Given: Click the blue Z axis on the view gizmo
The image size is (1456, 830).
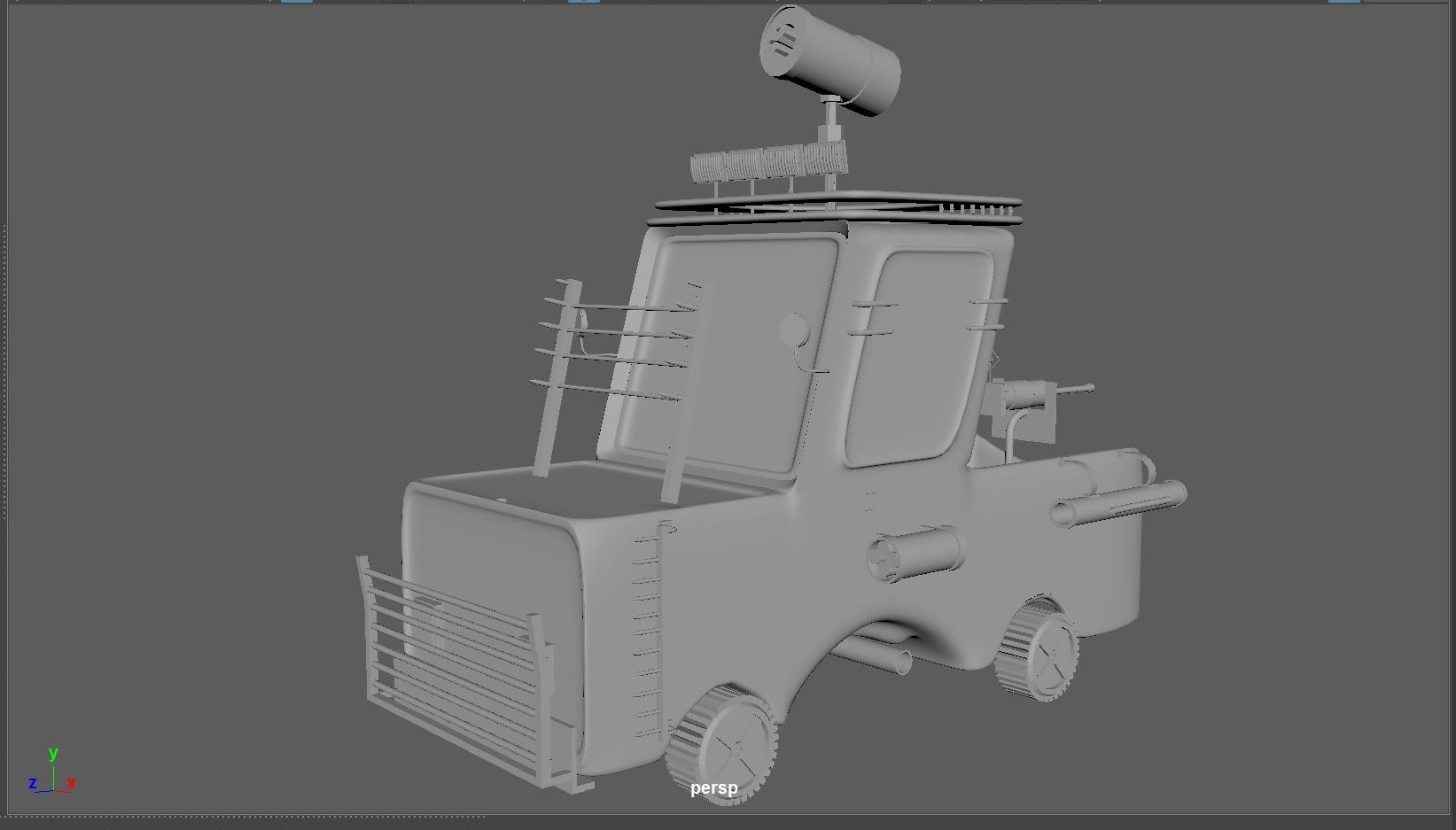Looking at the screenshot, I should pos(32,784).
